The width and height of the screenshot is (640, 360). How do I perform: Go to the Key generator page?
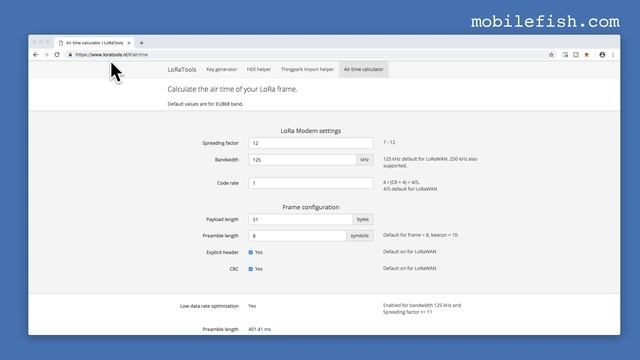point(221,69)
